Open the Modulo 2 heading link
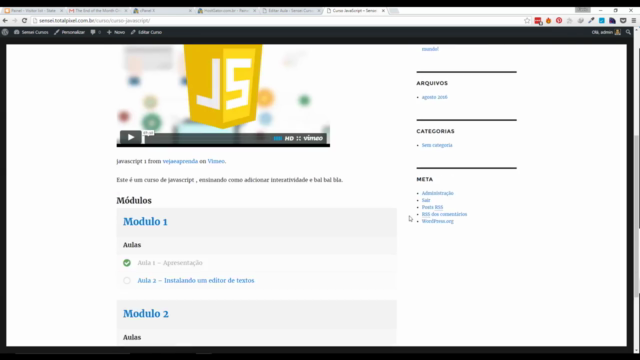The height and width of the screenshot is (360, 640). (146, 313)
